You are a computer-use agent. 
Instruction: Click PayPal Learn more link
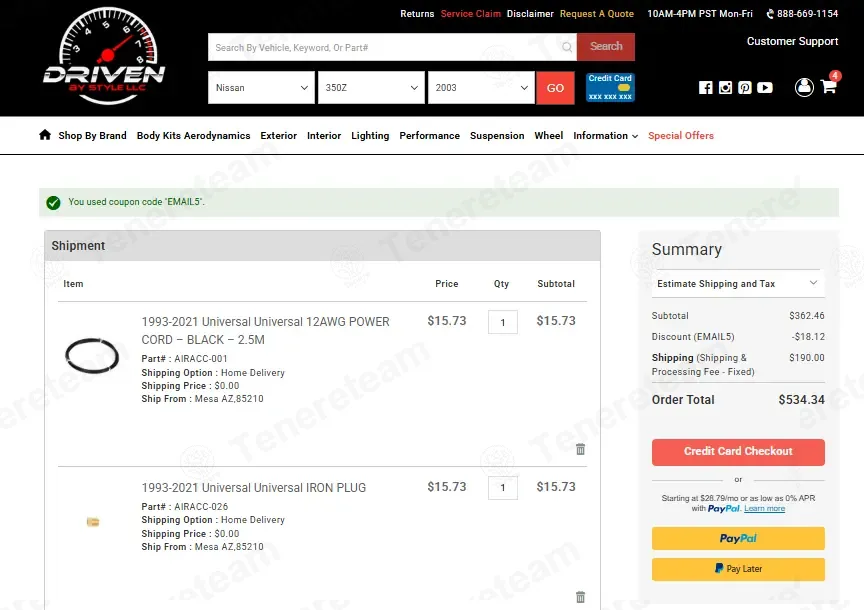pyautogui.click(x=764, y=509)
